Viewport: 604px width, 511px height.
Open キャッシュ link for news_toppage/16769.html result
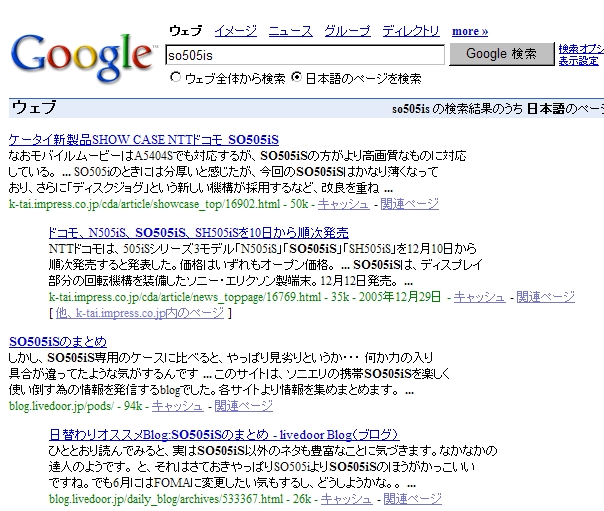click(x=479, y=297)
